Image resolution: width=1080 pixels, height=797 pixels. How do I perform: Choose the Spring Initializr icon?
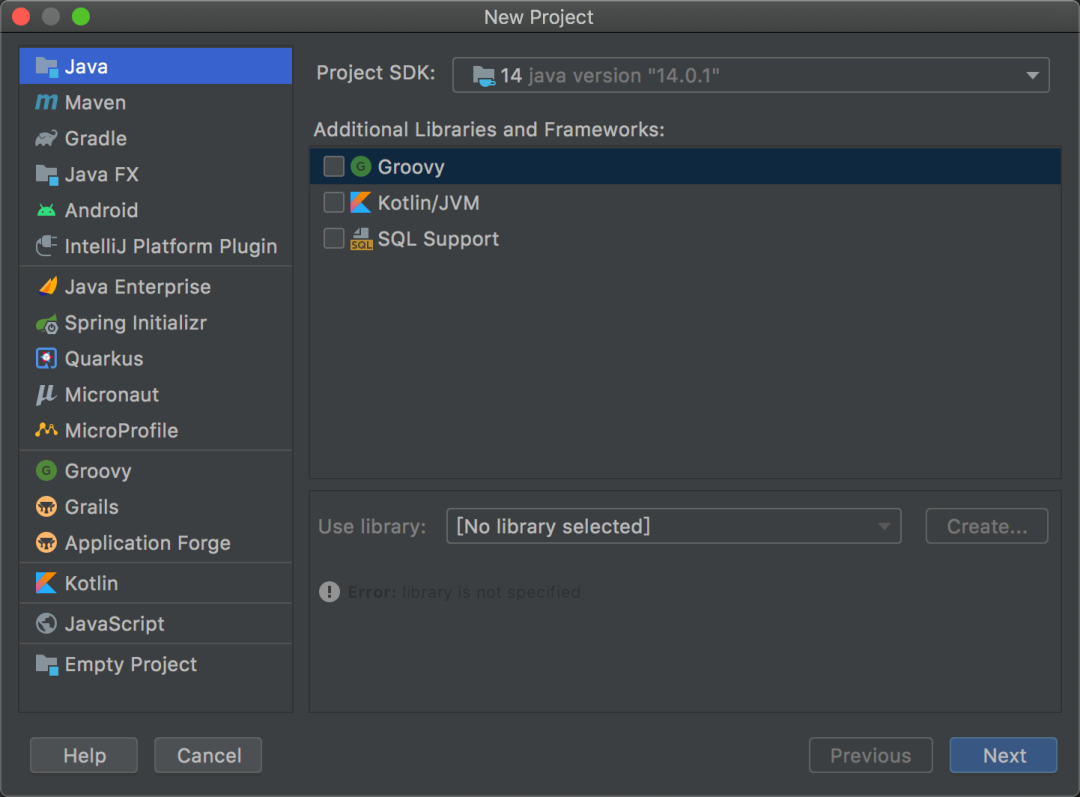[x=46, y=324]
